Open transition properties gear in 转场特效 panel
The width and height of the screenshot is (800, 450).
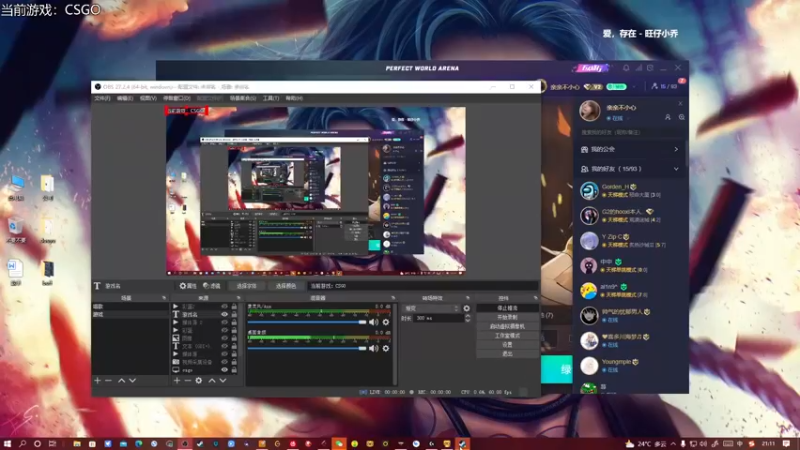pos(466,309)
